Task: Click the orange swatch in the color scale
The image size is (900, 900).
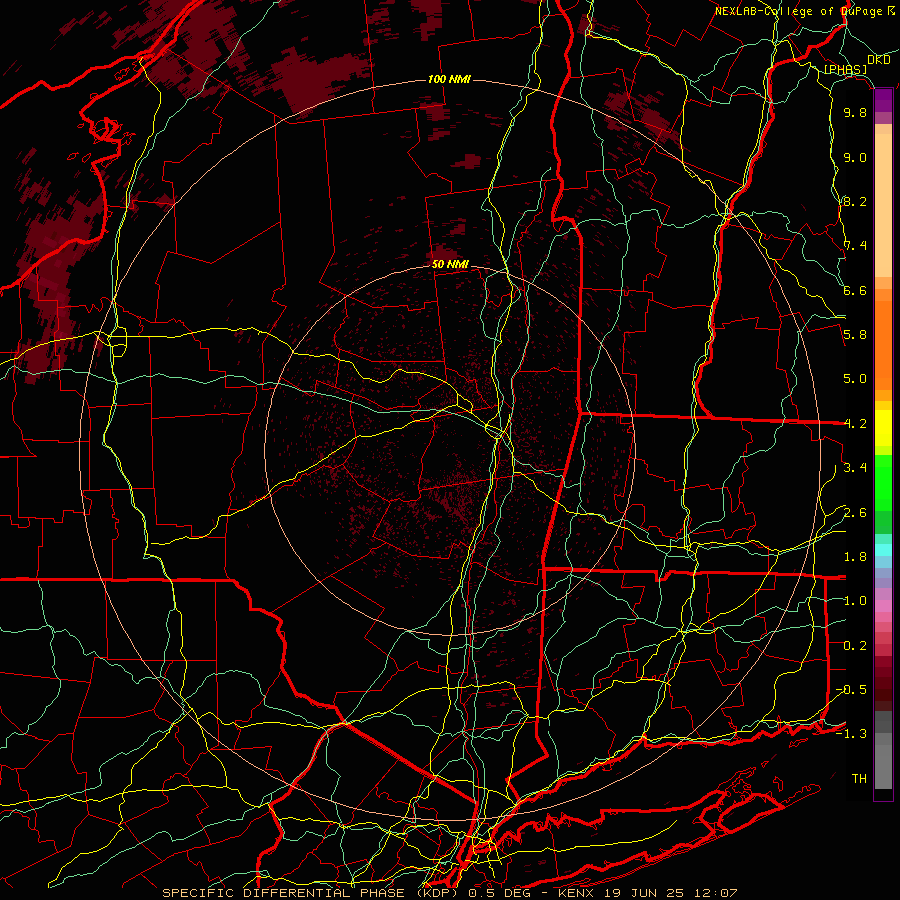Action: pyautogui.click(x=883, y=344)
